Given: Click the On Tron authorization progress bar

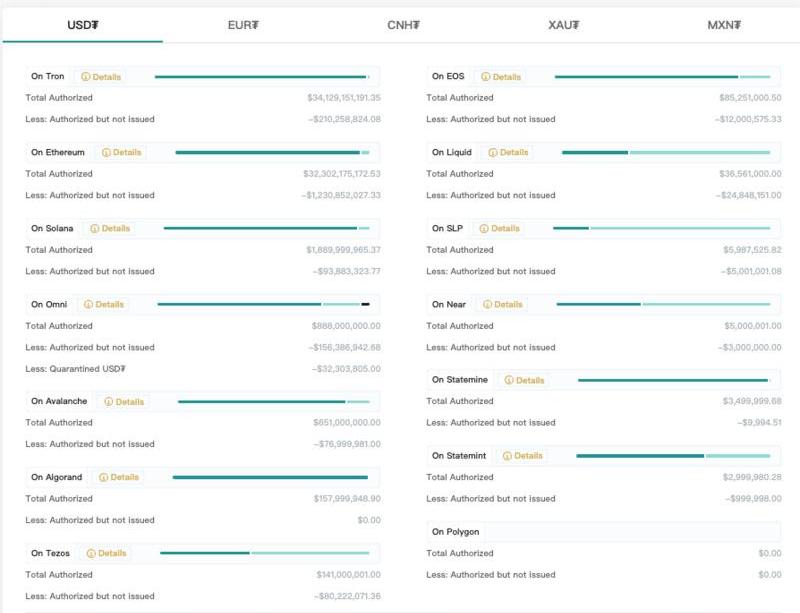Looking at the screenshot, I should click(x=261, y=77).
